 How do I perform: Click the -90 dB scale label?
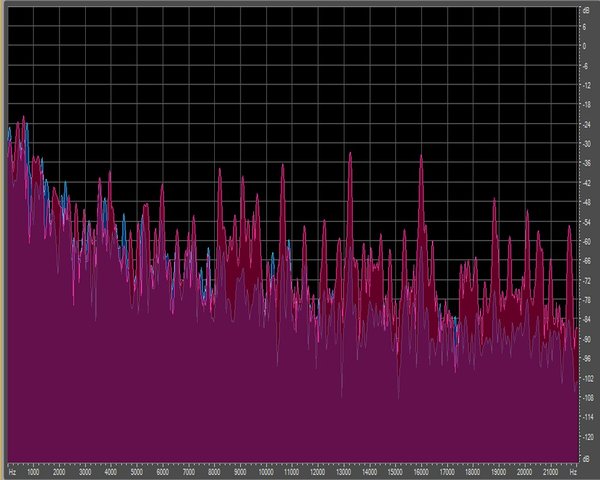pos(586,340)
